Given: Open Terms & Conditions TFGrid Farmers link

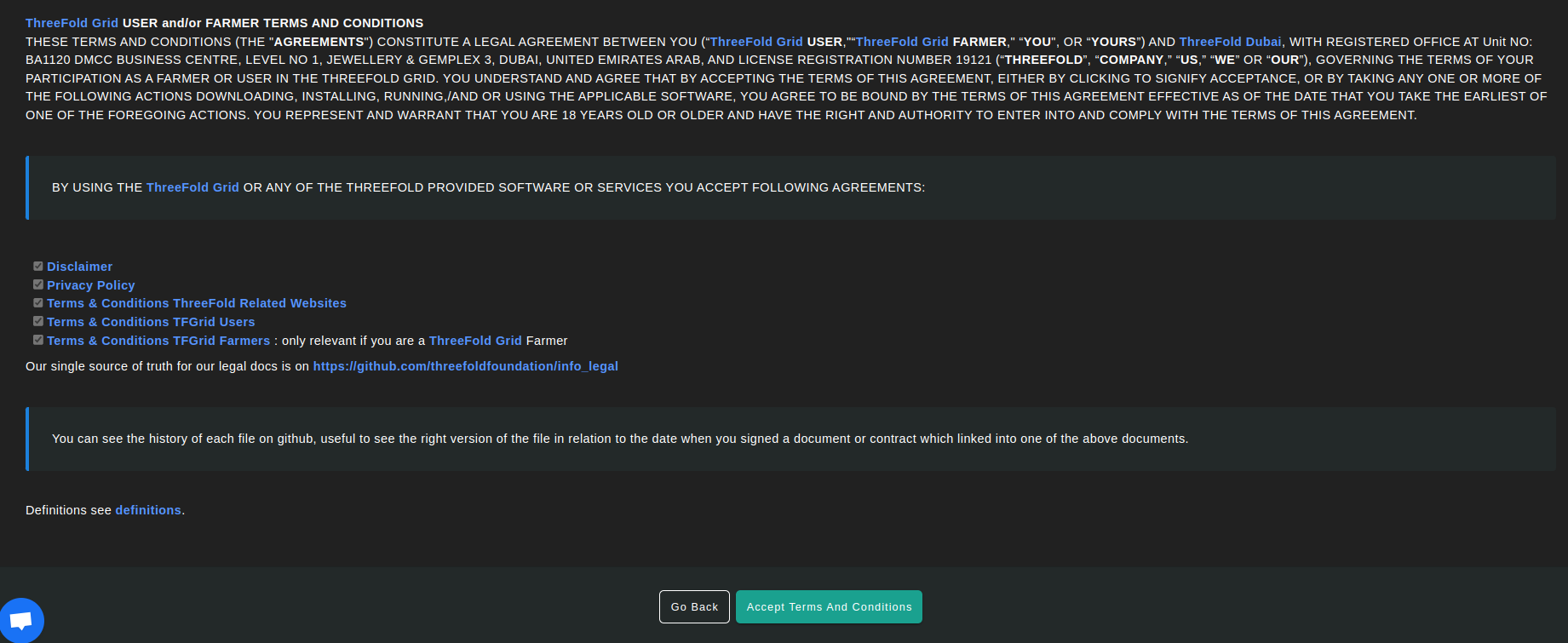Looking at the screenshot, I should click(158, 341).
